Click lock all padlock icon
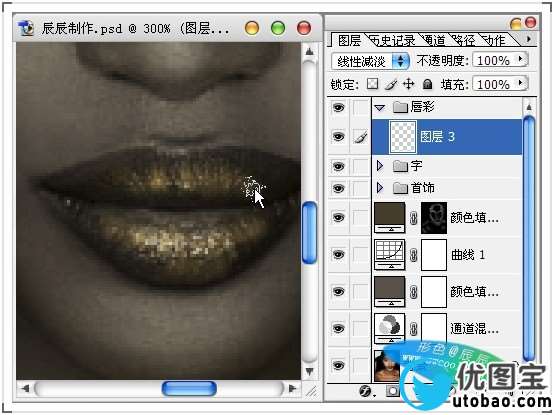Image resolution: width=554 pixels, height=415 pixels. [428, 84]
